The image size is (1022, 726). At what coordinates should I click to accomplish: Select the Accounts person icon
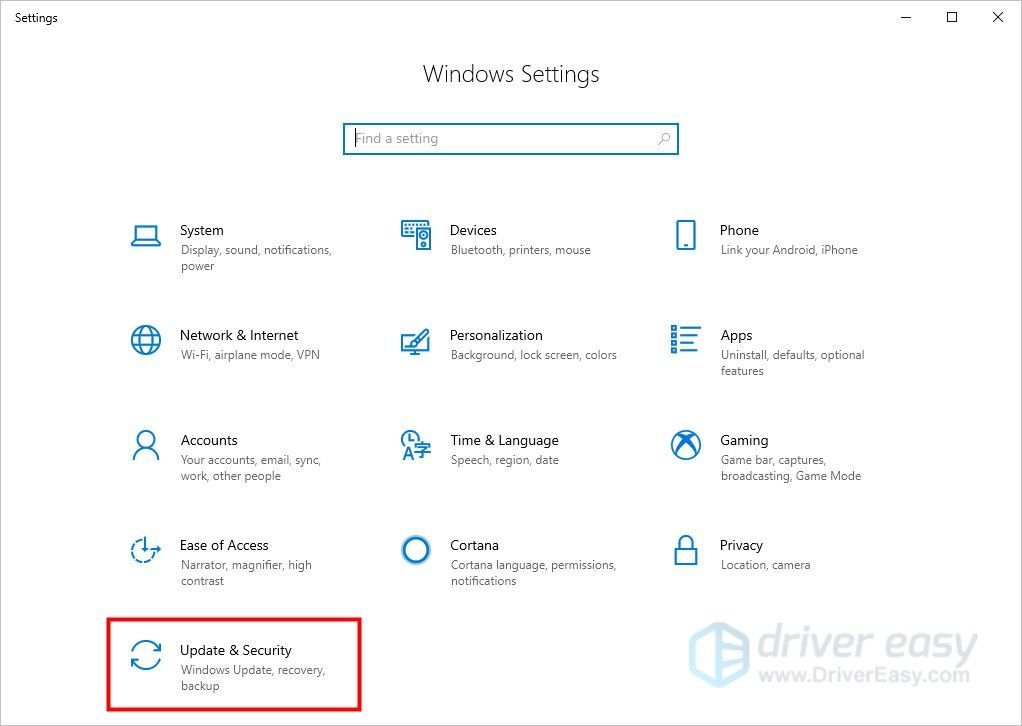point(145,445)
